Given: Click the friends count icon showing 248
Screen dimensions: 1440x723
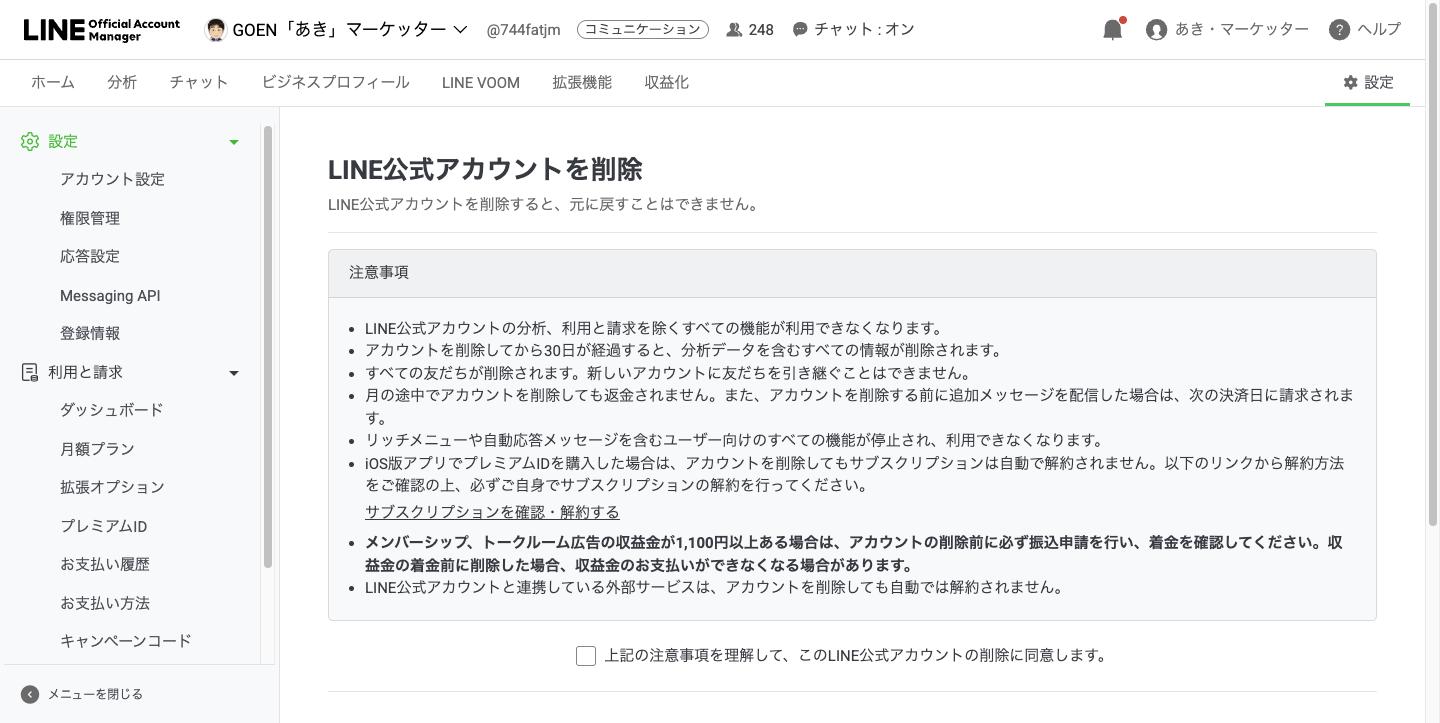Looking at the screenshot, I should (x=734, y=30).
